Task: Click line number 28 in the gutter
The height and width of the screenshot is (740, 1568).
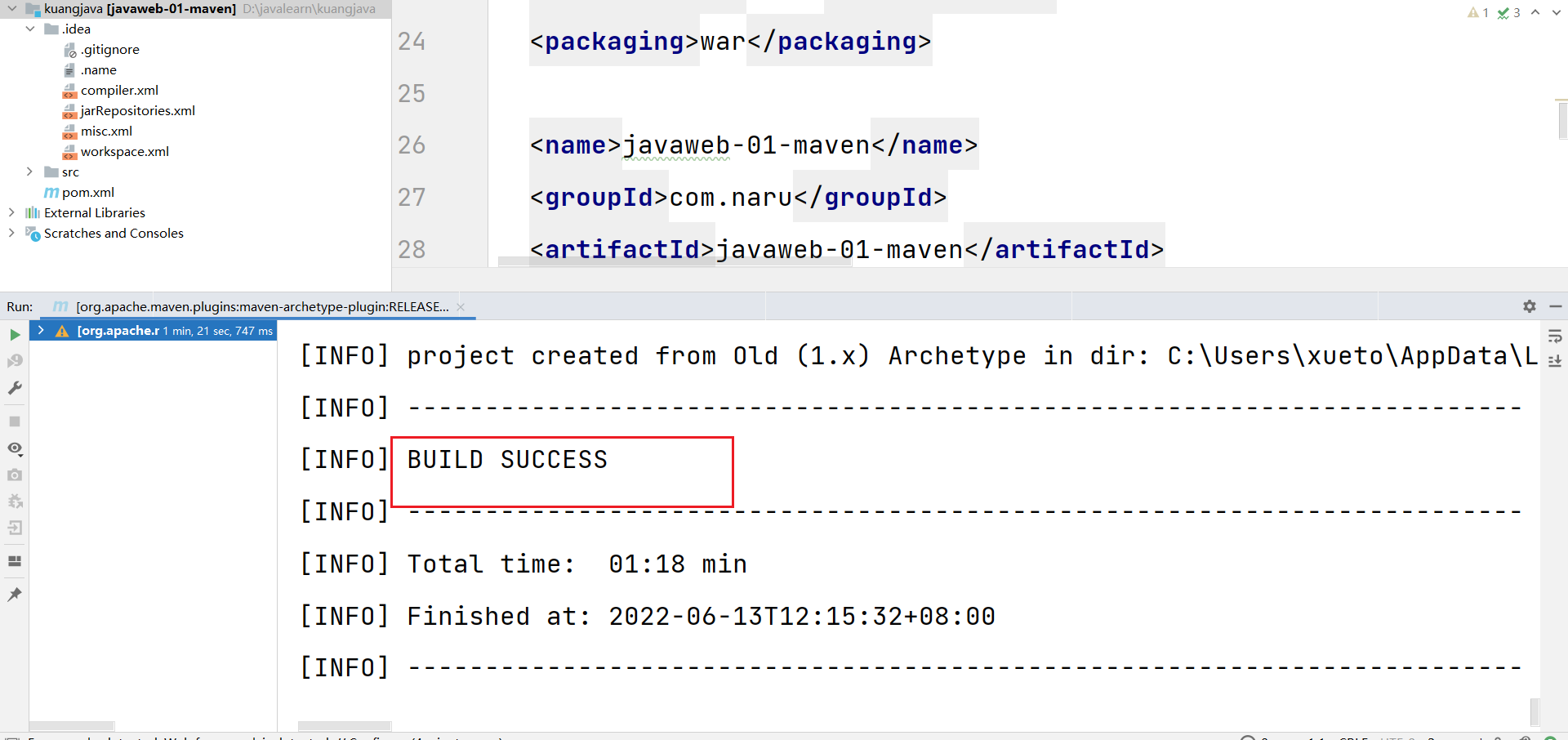Action: coord(412,249)
